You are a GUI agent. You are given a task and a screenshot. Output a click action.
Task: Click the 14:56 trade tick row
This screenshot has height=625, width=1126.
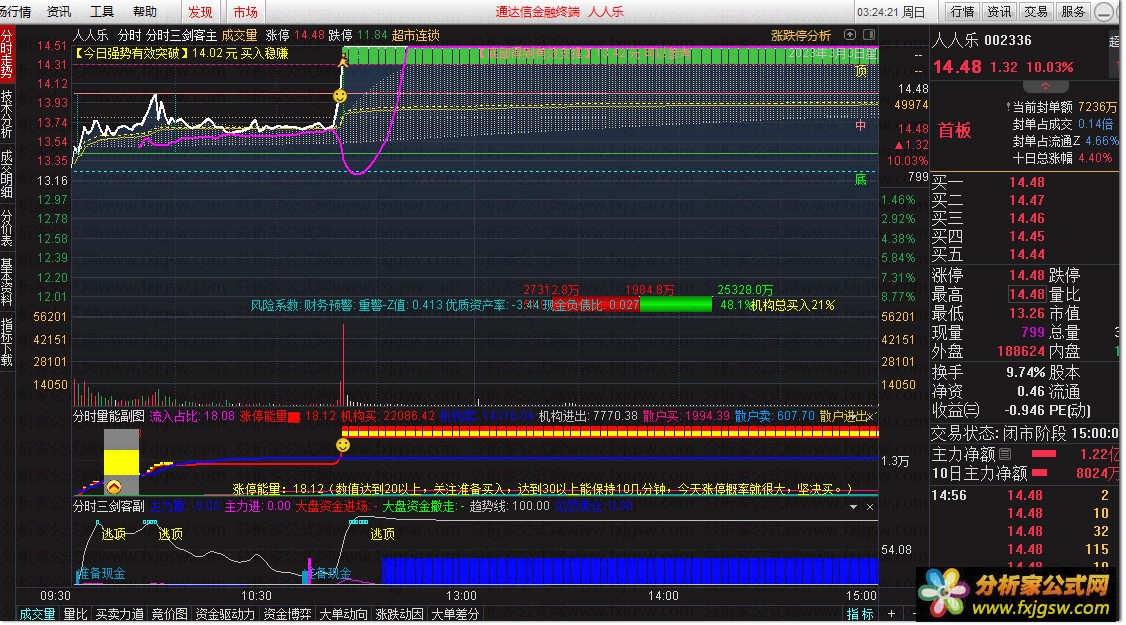(1026, 496)
